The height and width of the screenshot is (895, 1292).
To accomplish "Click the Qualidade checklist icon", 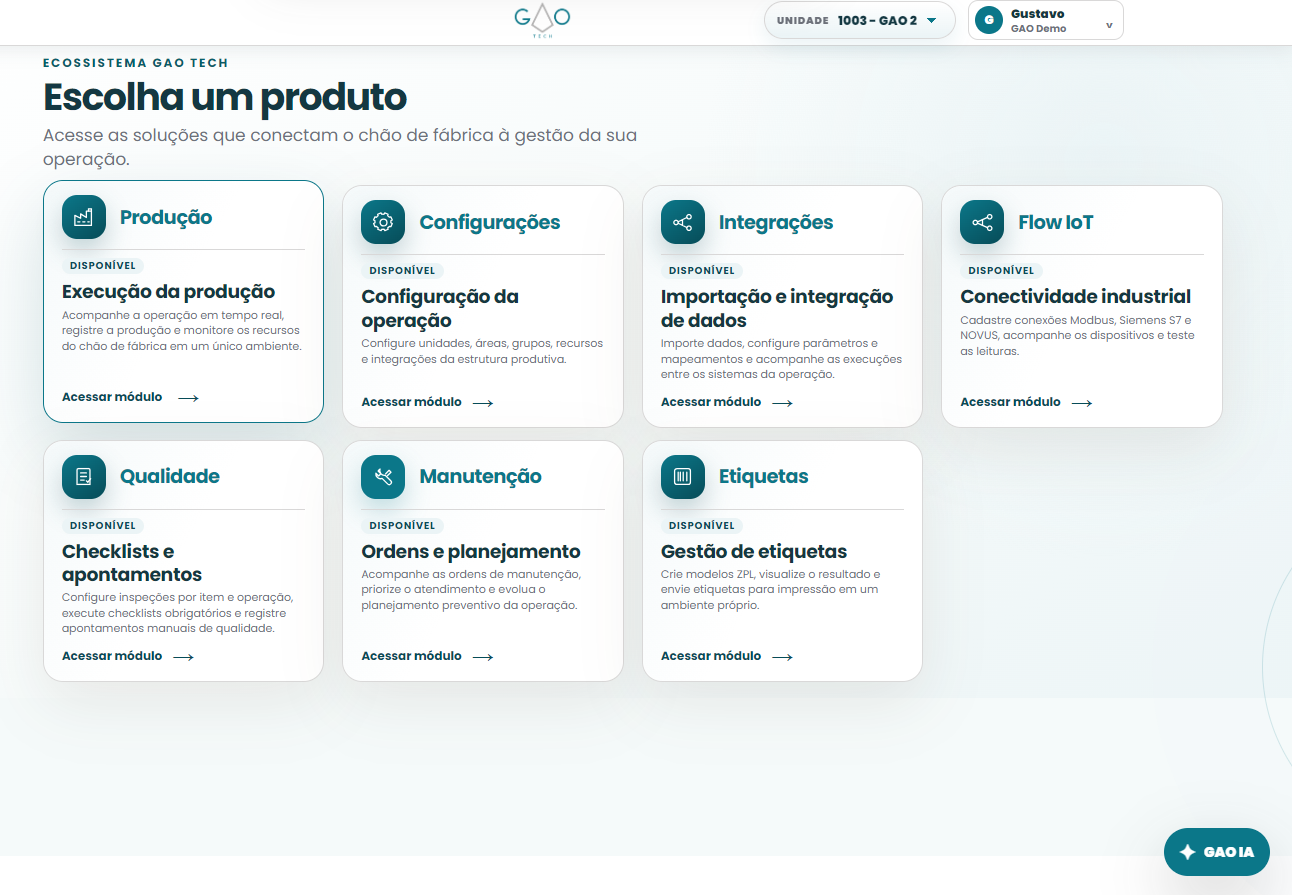I will [84, 477].
